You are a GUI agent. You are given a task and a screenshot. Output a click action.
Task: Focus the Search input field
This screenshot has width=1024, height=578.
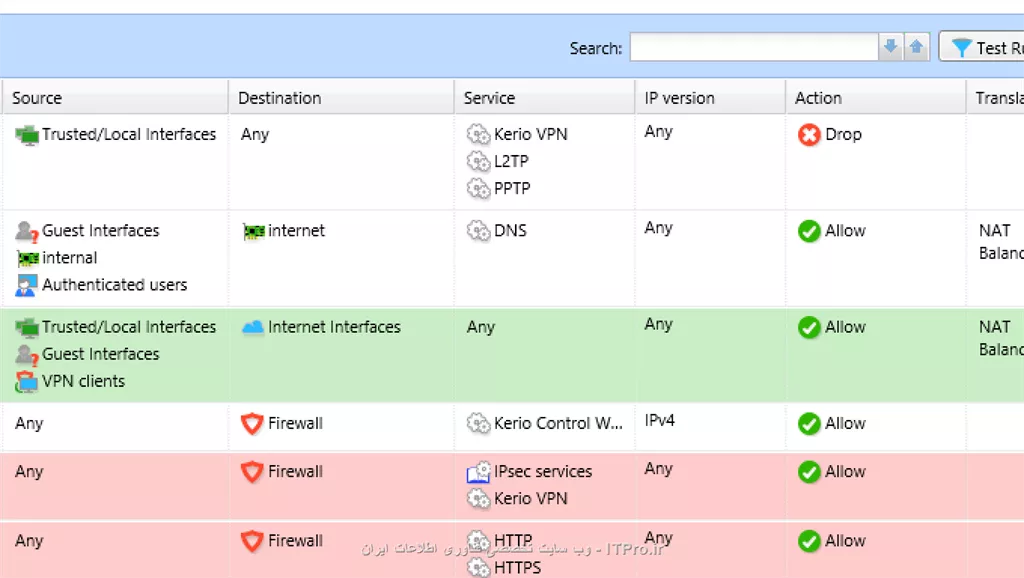(754, 47)
